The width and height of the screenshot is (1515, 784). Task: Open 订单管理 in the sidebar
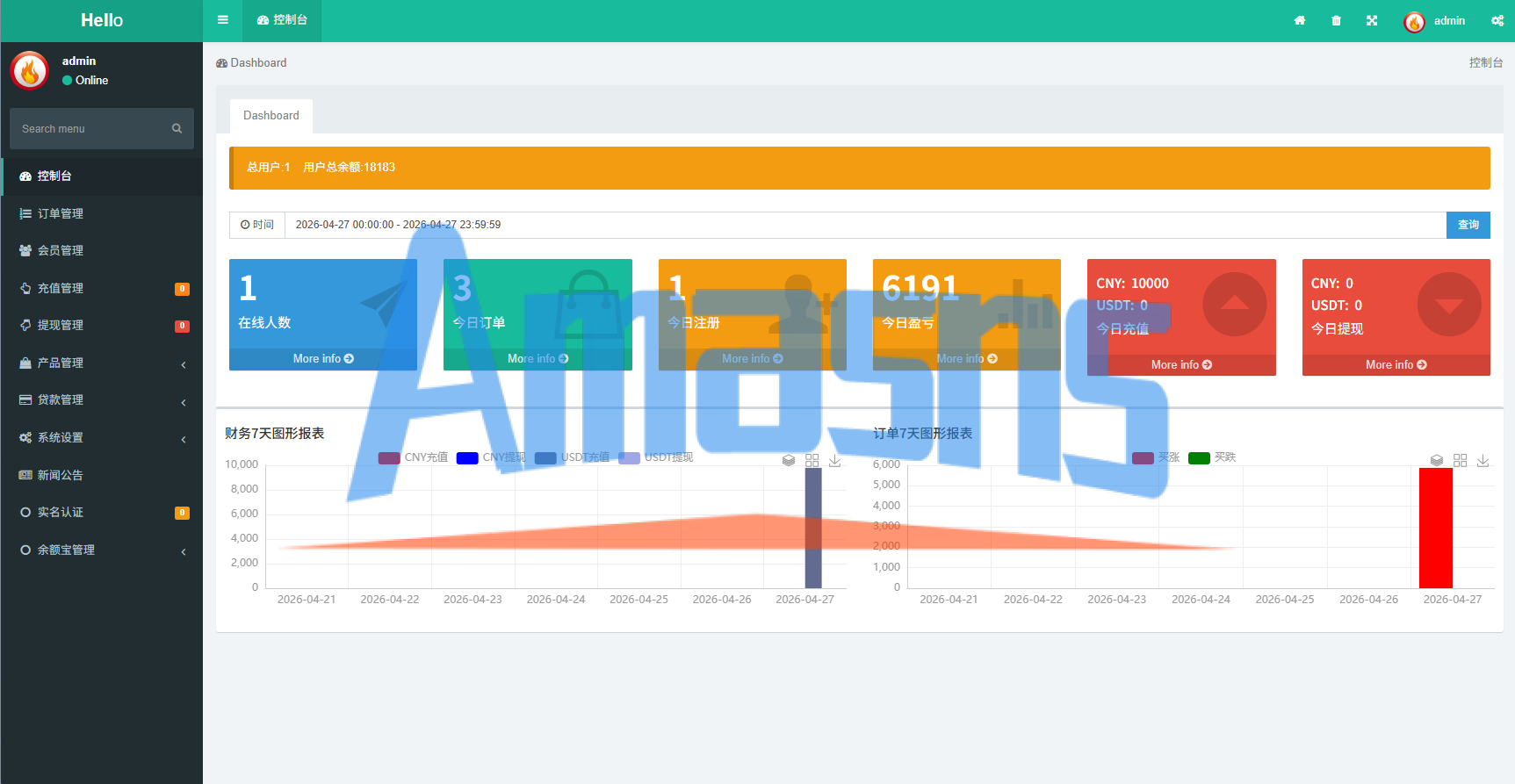pyautogui.click(x=102, y=213)
